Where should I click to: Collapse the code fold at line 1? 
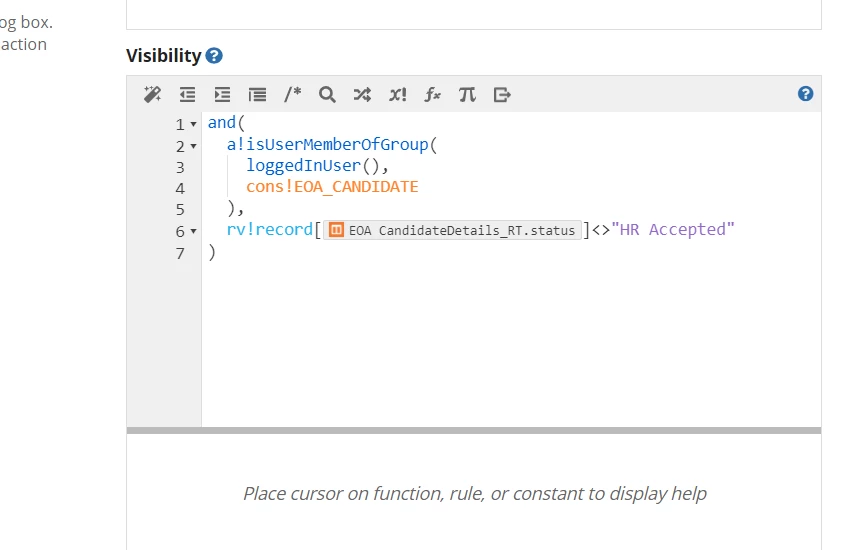tap(194, 124)
